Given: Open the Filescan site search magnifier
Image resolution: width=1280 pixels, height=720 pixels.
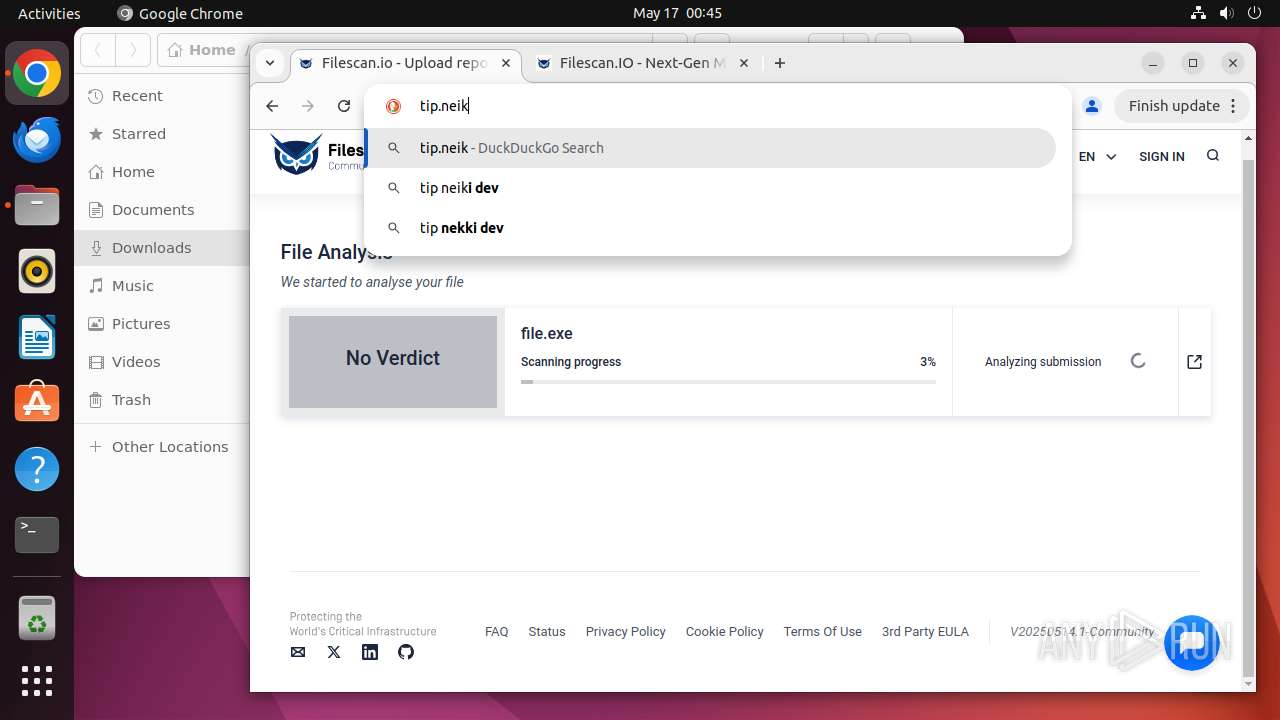Looking at the screenshot, I should 1213,156.
